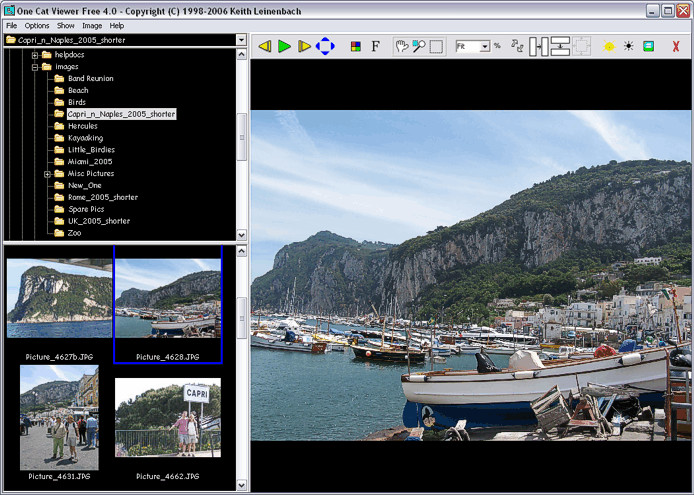
Task: Open the folder path dropdown arrow
Action: tap(241, 40)
